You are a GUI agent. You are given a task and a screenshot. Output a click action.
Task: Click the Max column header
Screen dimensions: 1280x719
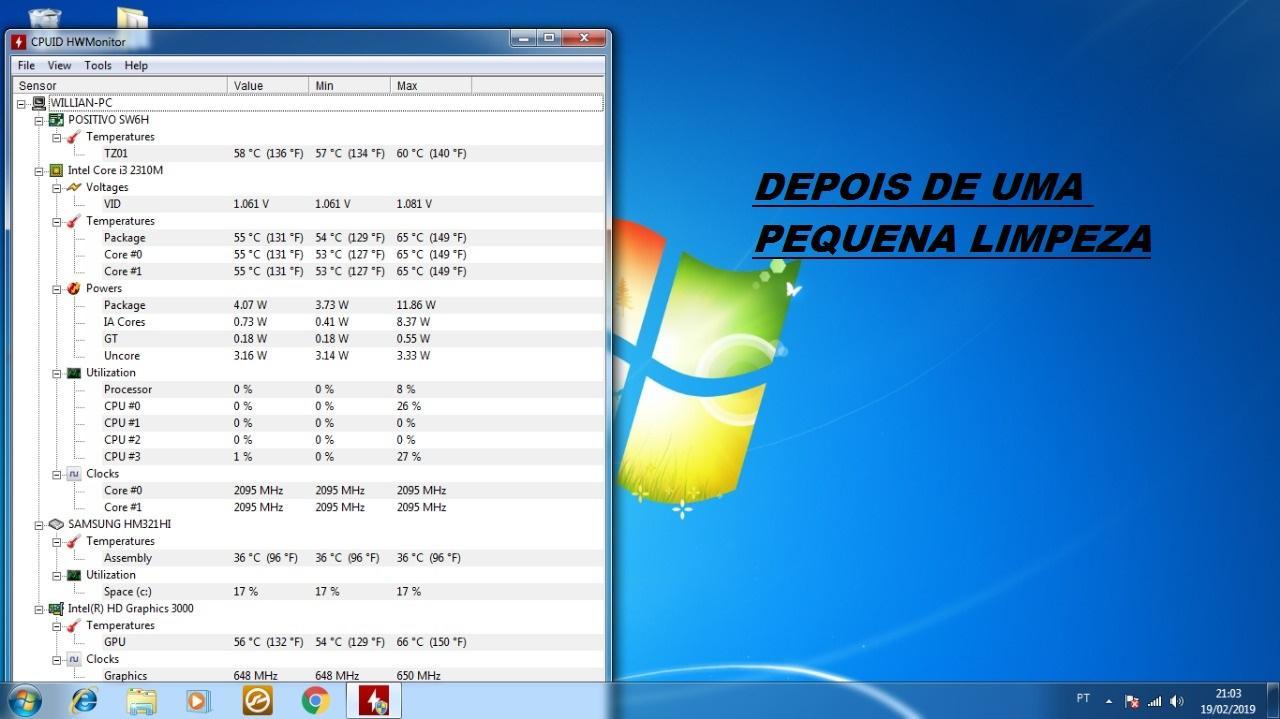coord(431,85)
